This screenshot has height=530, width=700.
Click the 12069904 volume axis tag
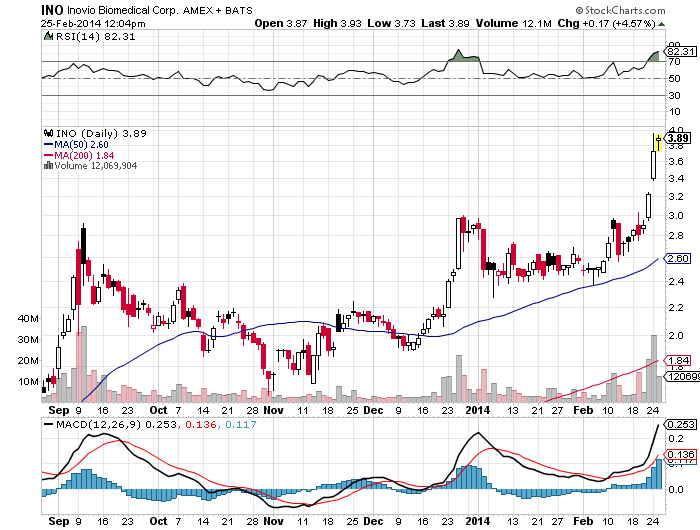(683, 377)
